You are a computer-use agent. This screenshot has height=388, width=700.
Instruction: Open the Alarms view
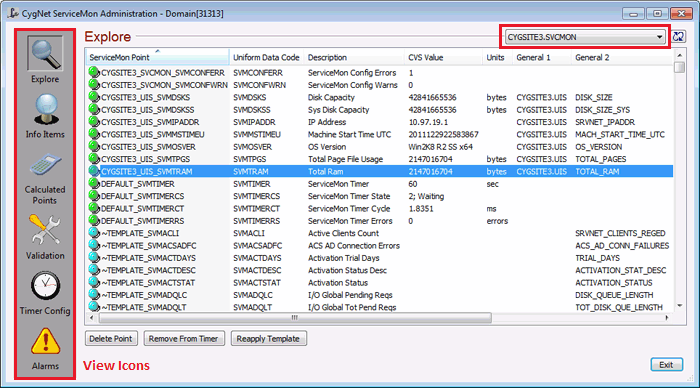pos(45,348)
